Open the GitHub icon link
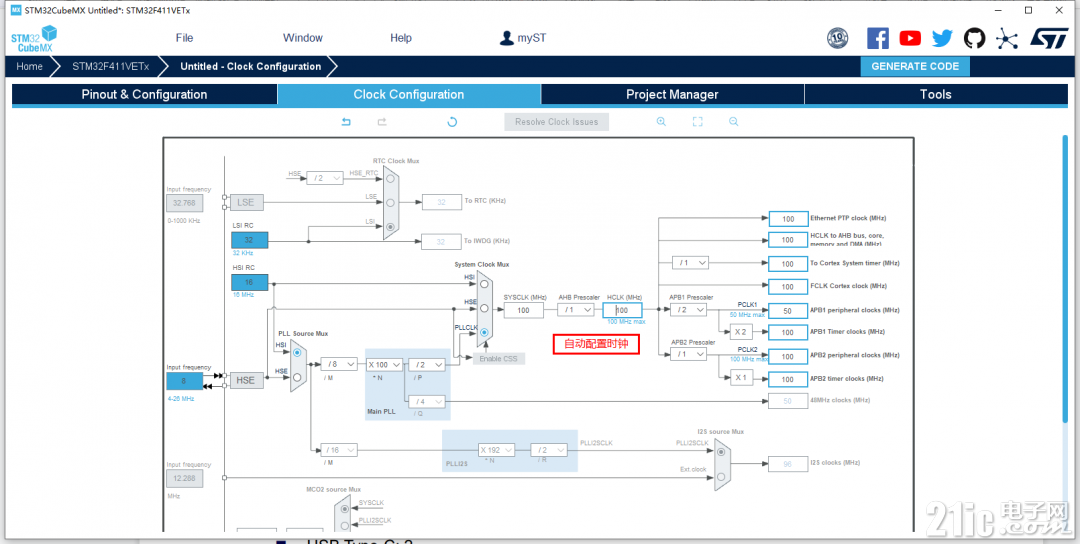The width and height of the screenshot is (1080, 544). coord(975,38)
